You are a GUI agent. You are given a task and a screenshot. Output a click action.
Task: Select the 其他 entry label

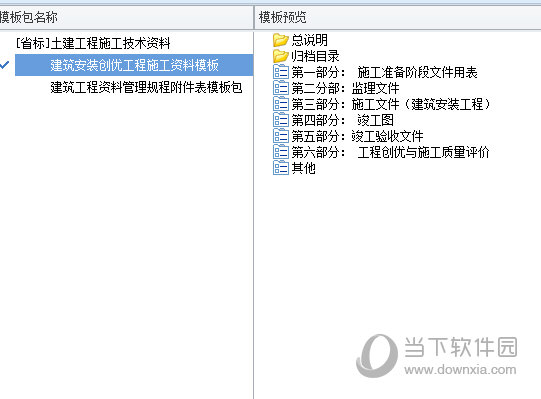point(304,168)
